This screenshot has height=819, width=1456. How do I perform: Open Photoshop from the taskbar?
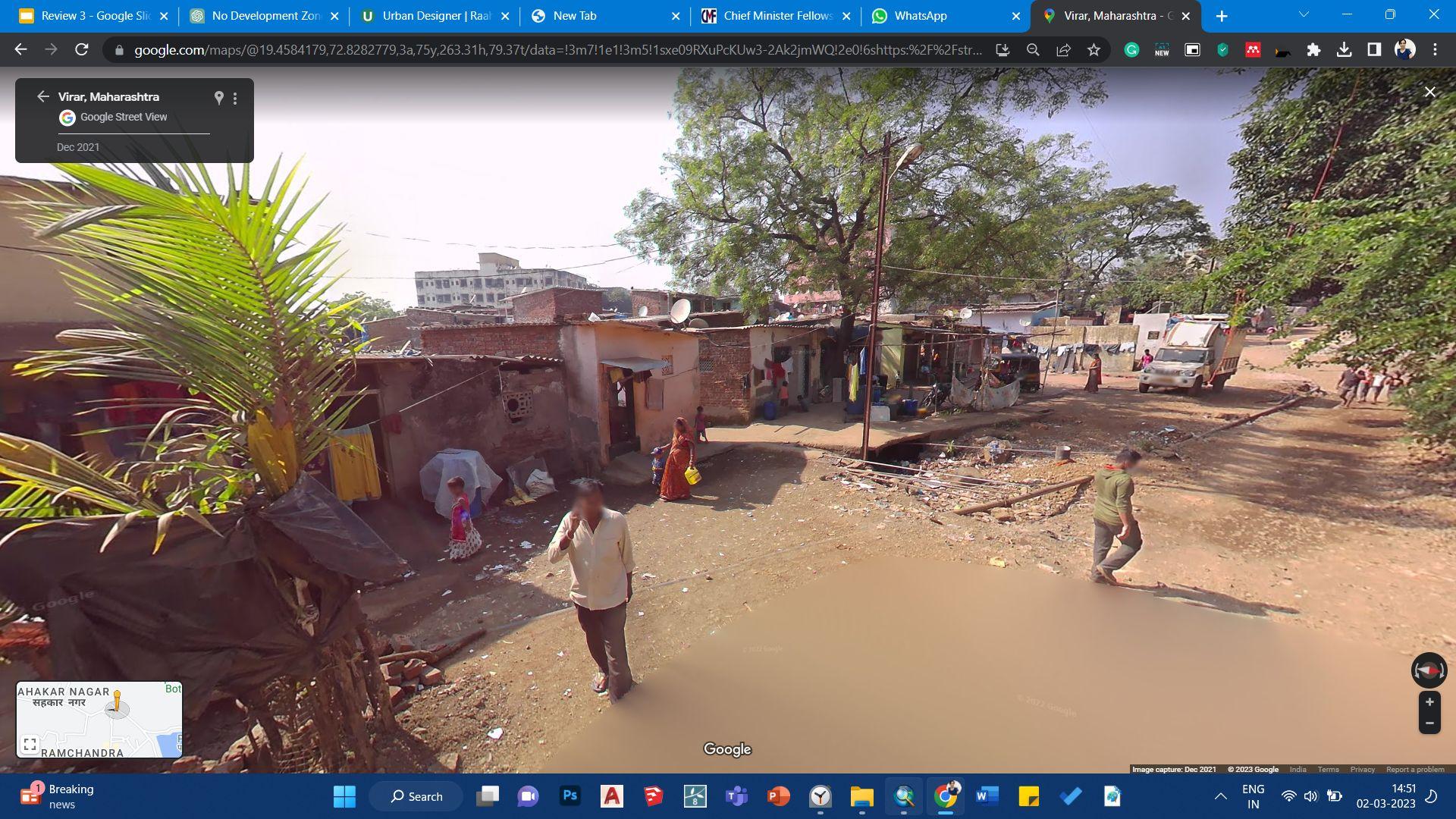(x=570, y=795)
